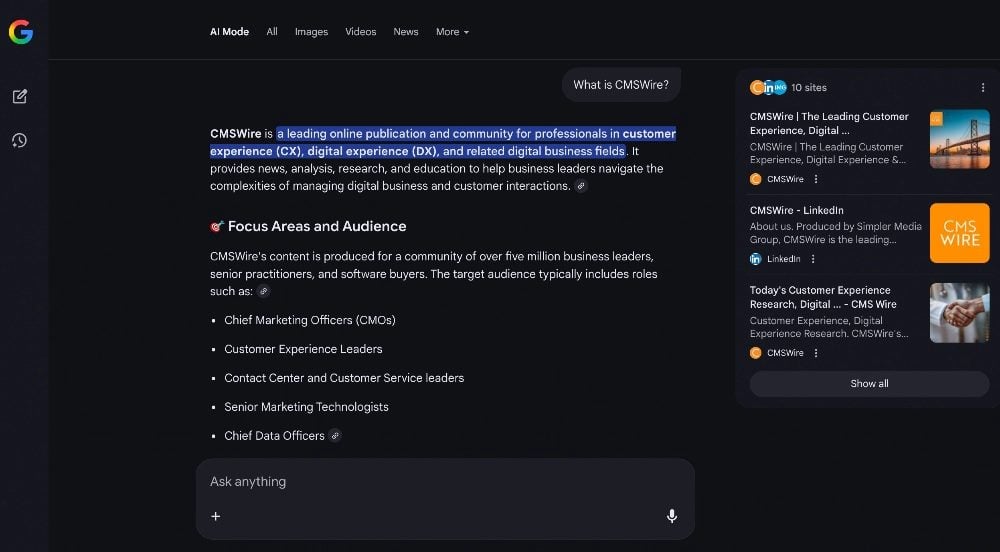Open three-dot menu on CMS Wire research source

click(816, 352)
